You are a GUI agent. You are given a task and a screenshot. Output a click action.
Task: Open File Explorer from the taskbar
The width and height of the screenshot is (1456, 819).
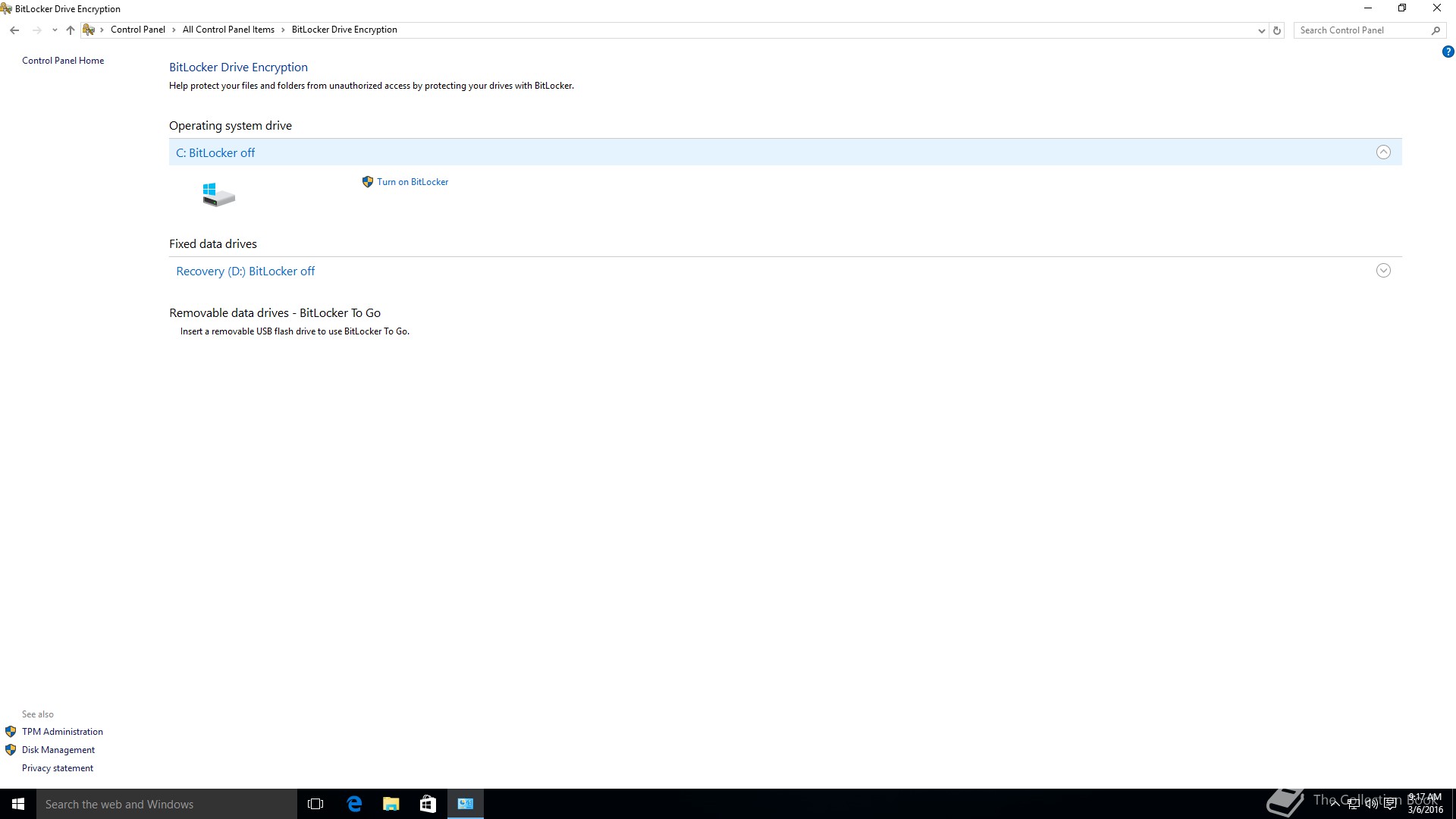tap(391, 804)
